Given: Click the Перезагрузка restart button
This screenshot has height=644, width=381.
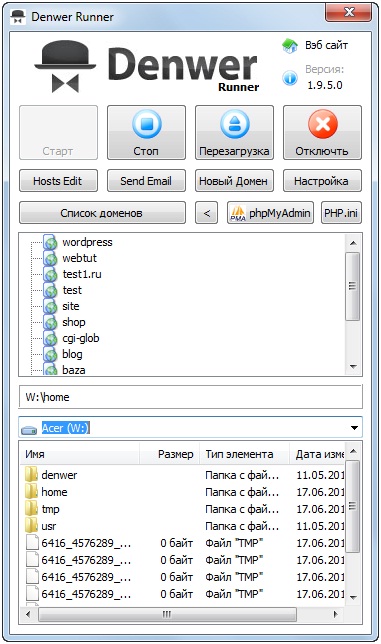Looking at the screenshot, I should [234, 132].
